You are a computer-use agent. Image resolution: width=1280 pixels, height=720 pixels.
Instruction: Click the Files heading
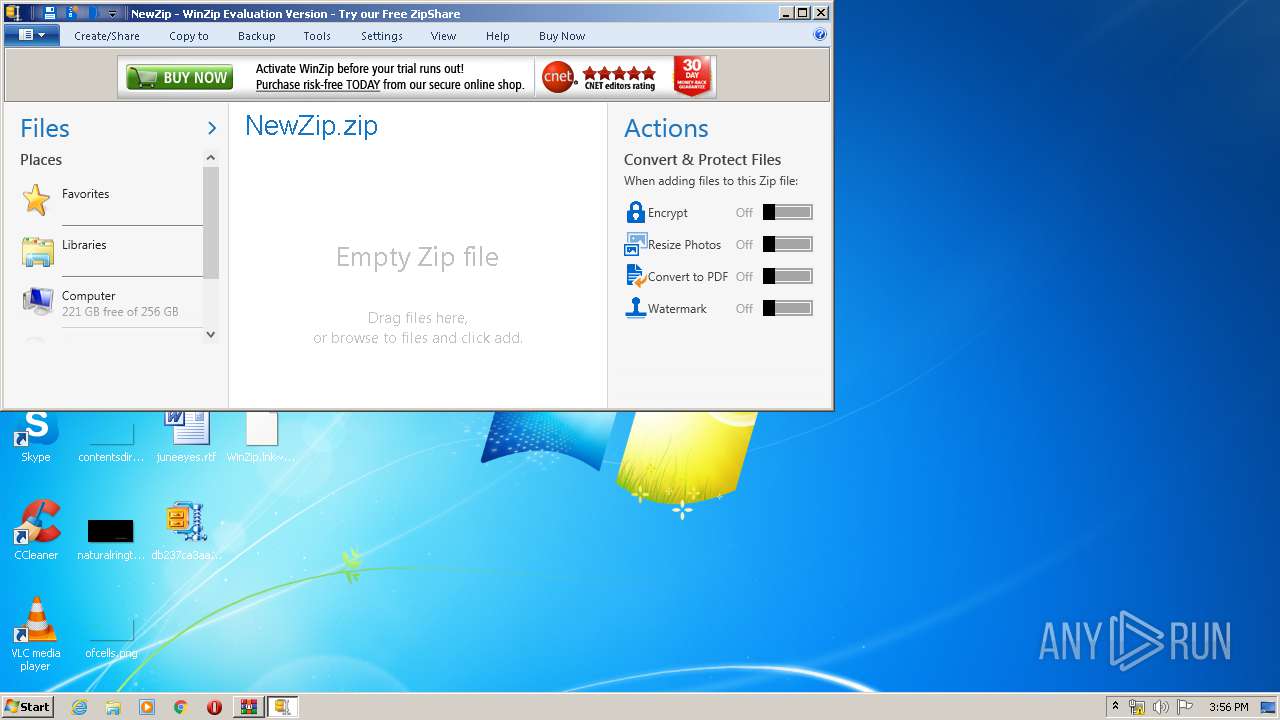point(45,128)
